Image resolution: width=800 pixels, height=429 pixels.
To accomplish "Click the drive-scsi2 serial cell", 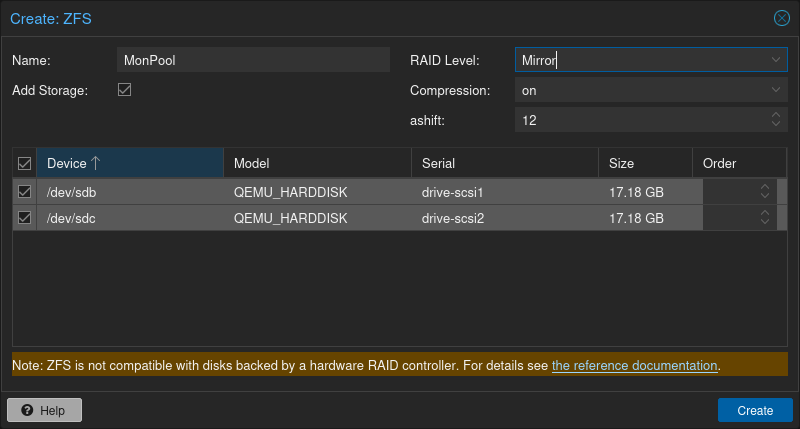I will 453,218.
